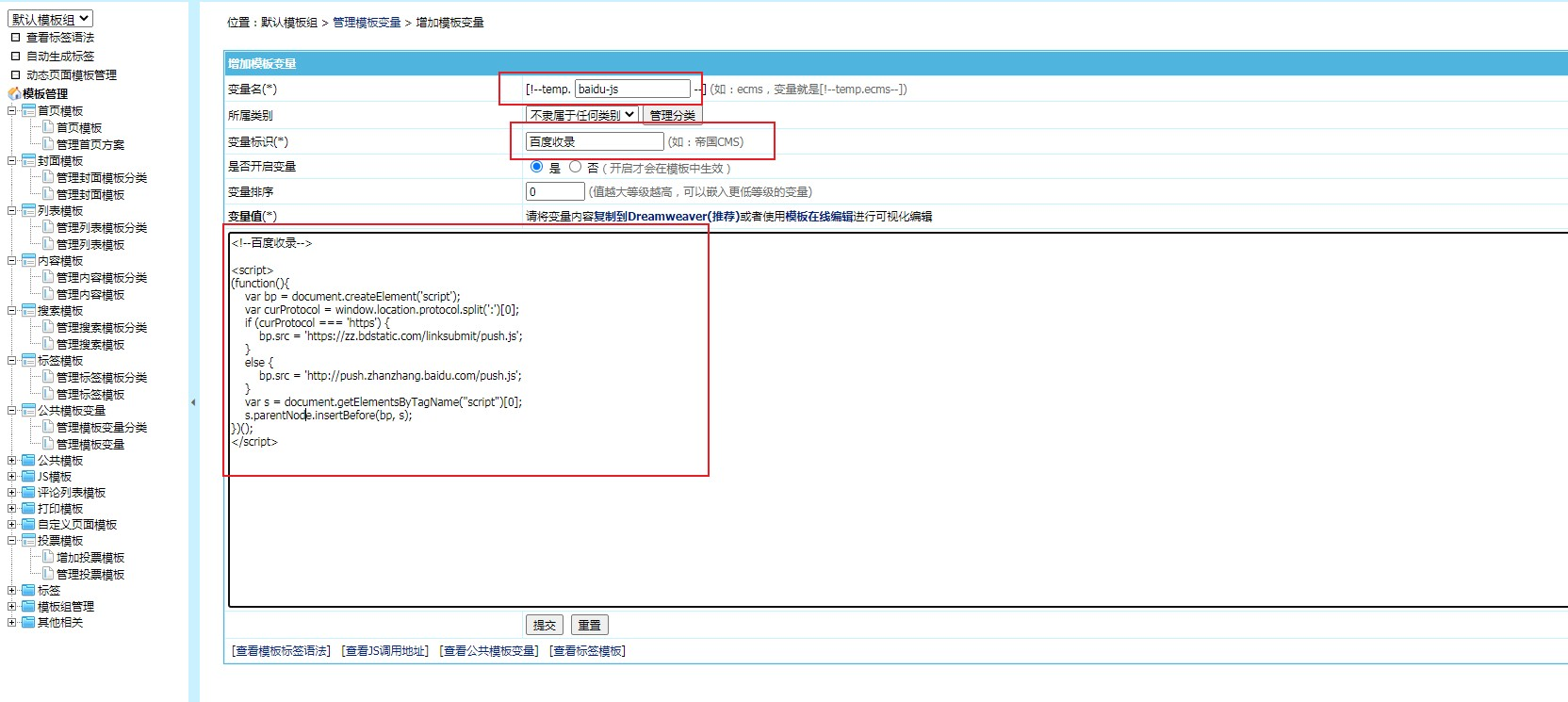1568x702 pixels.
Task: Click the 搜索模板 folder icon
Action: pos(28,310)
